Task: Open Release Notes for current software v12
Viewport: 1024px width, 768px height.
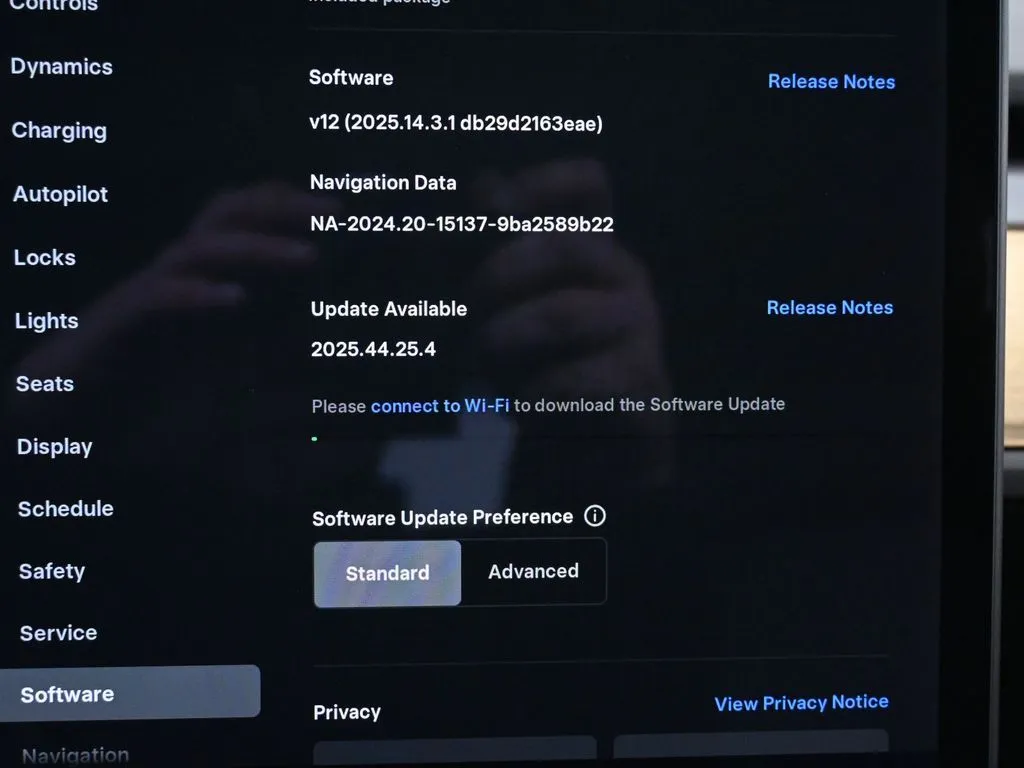Action: click(831, 82)
